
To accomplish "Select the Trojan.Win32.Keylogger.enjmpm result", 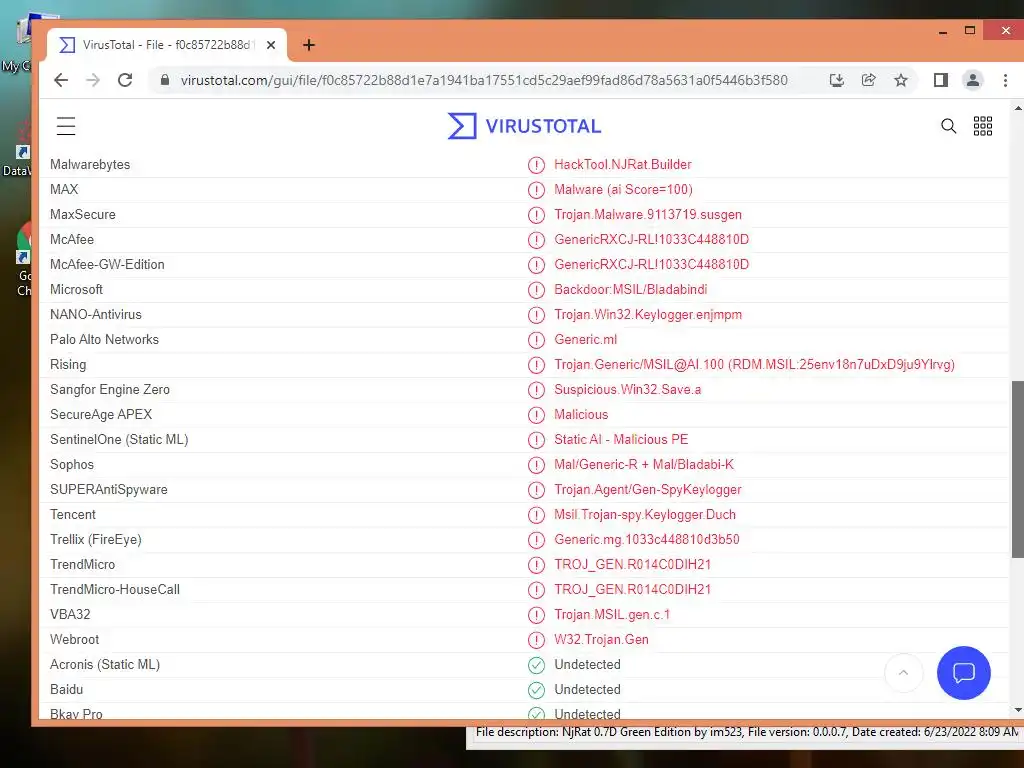I will [x=648, y=314].
